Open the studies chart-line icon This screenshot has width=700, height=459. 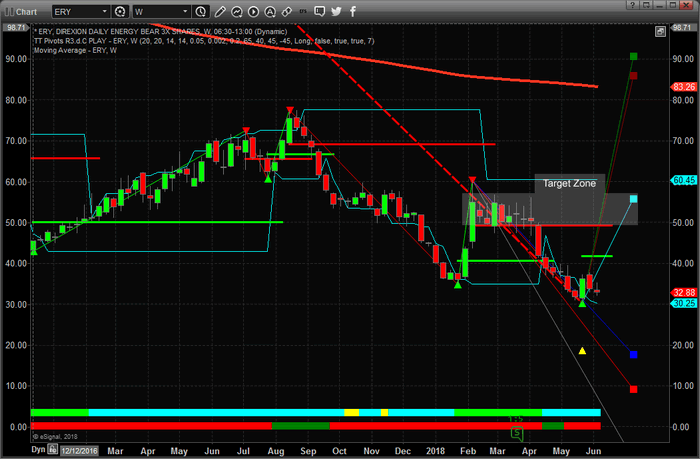(237, 12)
